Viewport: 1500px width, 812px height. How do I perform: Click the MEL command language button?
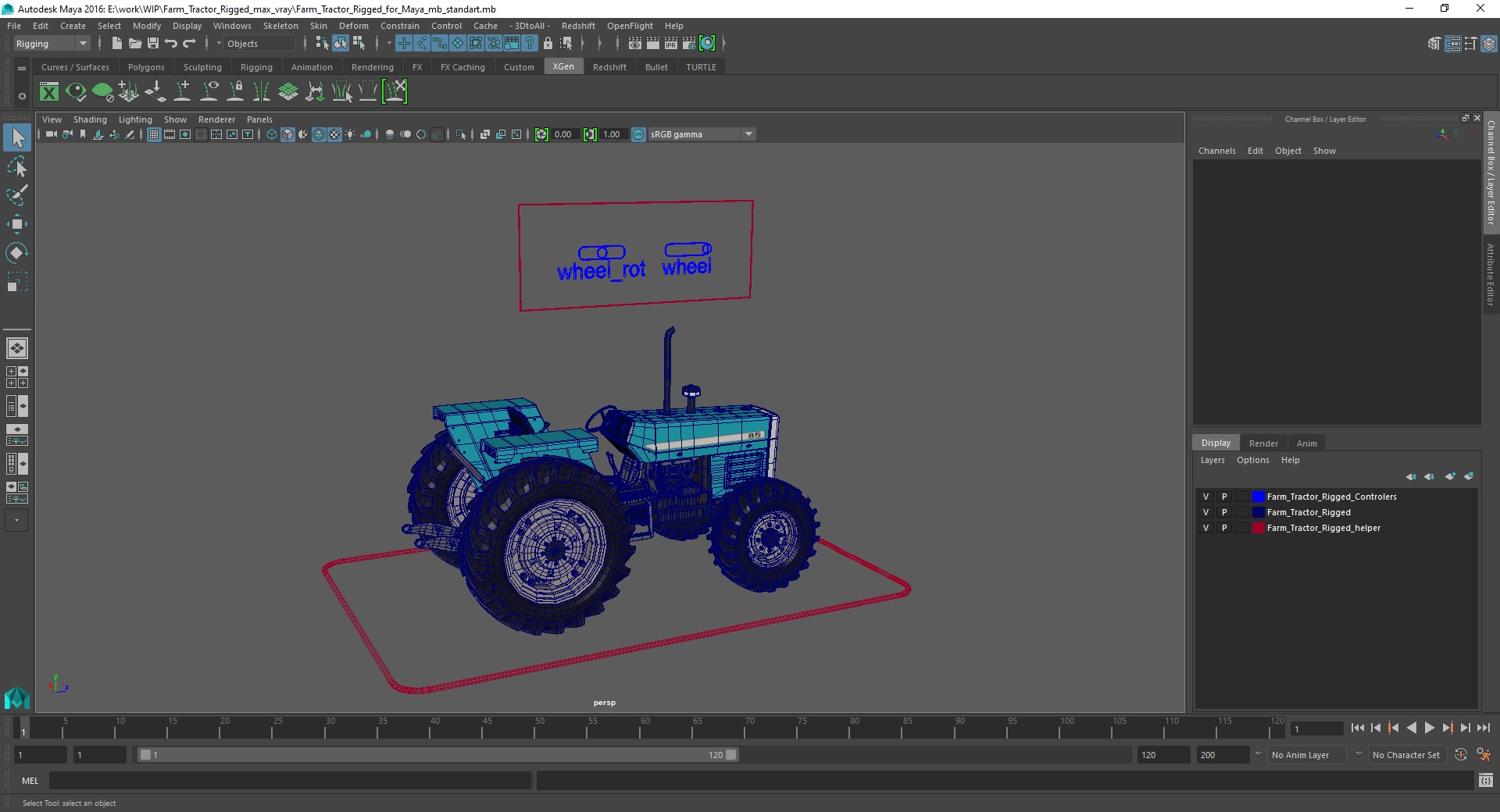point(30,780)
